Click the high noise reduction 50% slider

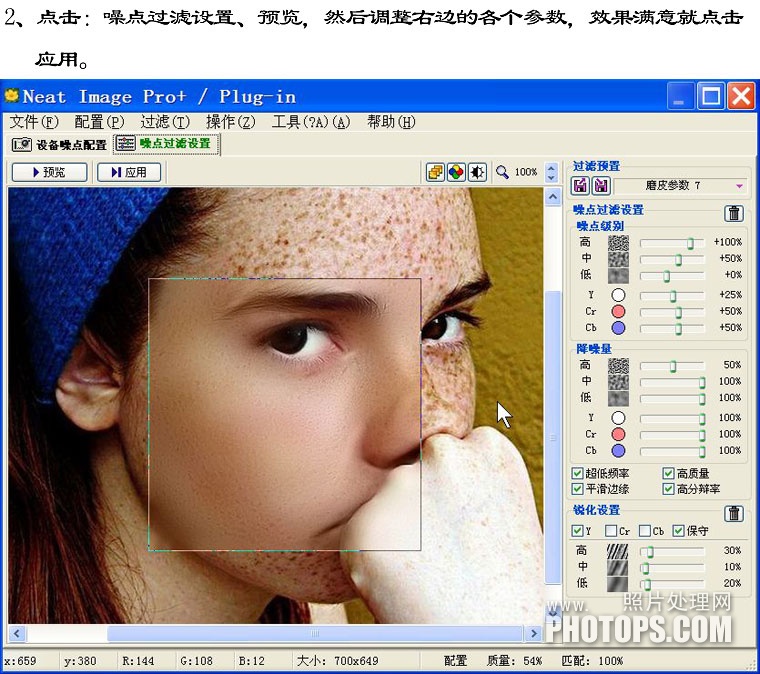(x=672, y=366)
